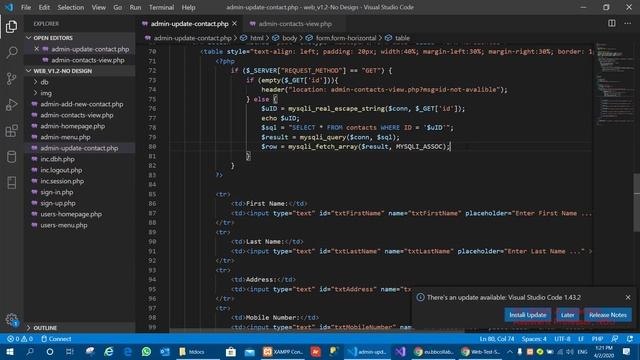Expand the Outline section

[x=79, y=328]
